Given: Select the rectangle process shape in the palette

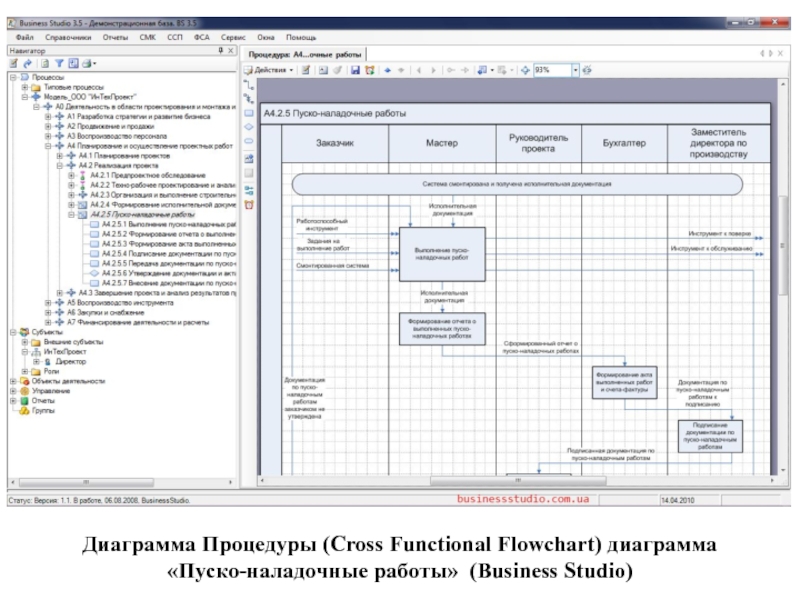Looking at the screenshot, I should click(x=248, y=113).
